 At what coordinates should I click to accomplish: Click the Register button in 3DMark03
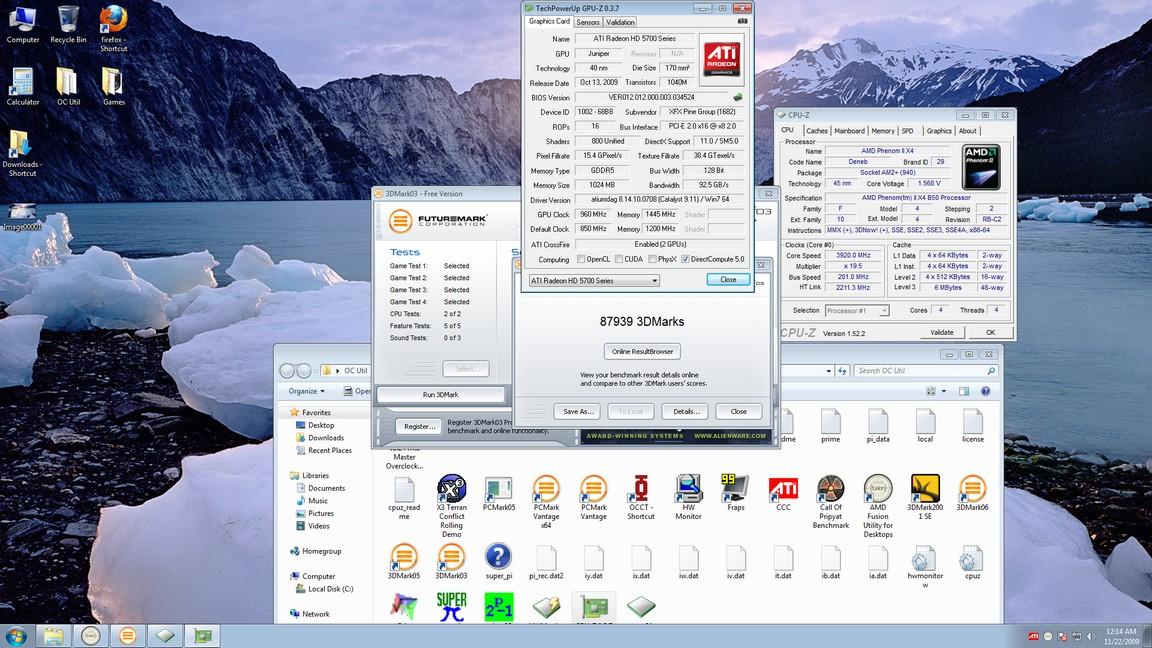pyautogui.click(x=420, y=426)
